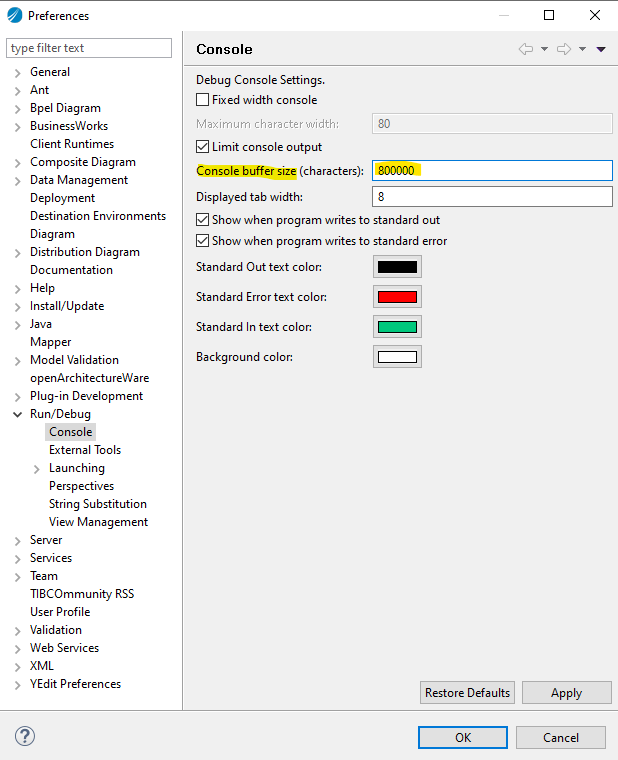This screenshot has width=618, height=760.
Task: Click the Cancel button
Action: coord(561,737)
